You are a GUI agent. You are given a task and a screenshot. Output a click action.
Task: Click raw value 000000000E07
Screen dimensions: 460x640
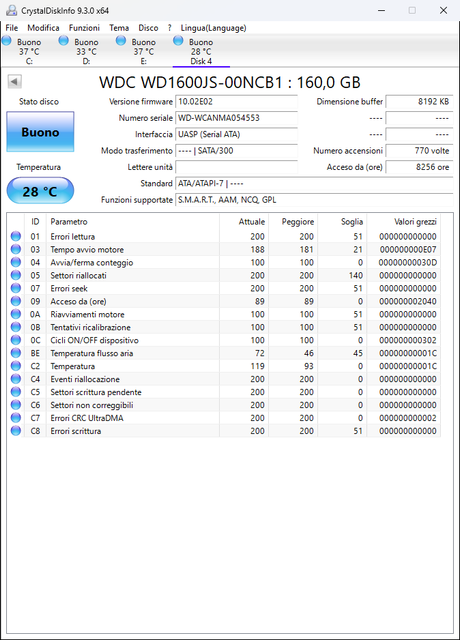[x=408, y=249]
